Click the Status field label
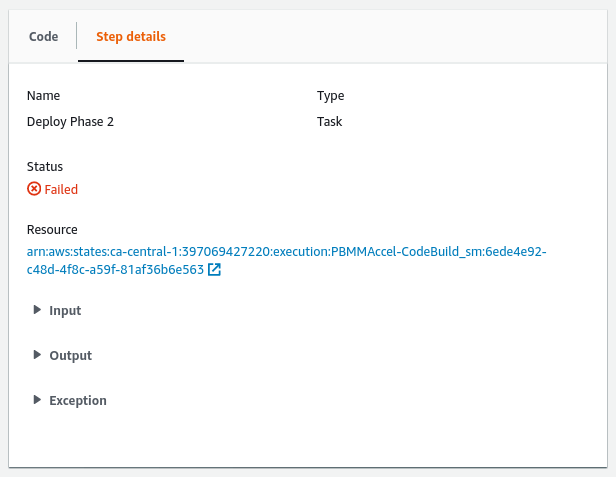Viewport: 616px width, 477px height. coord(45,166)
